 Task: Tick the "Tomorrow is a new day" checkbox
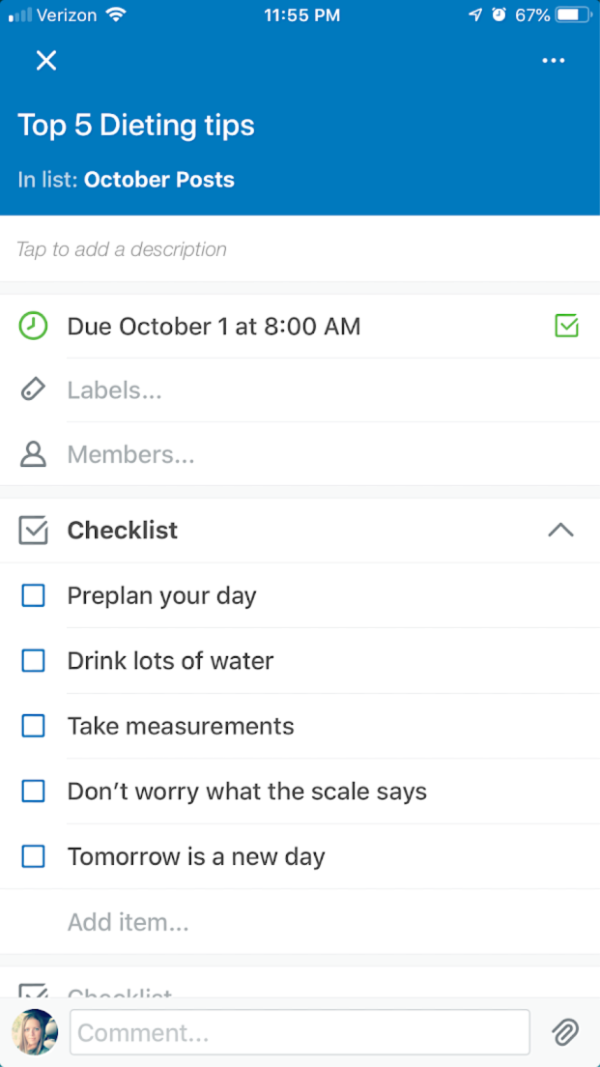(x=33, y=857)
